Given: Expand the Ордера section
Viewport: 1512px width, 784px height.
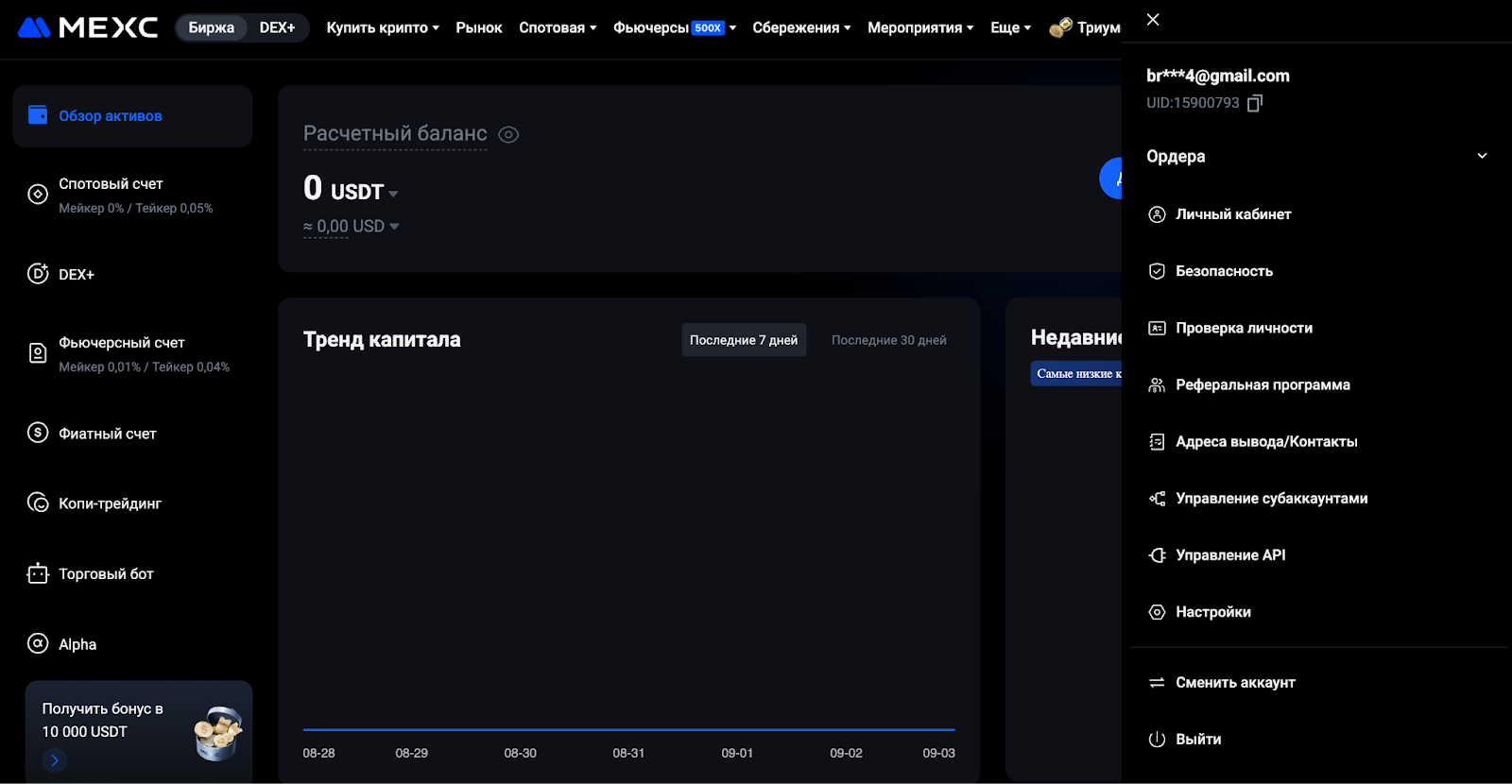Looking at the screenshot, I should tap(1317, 156).
